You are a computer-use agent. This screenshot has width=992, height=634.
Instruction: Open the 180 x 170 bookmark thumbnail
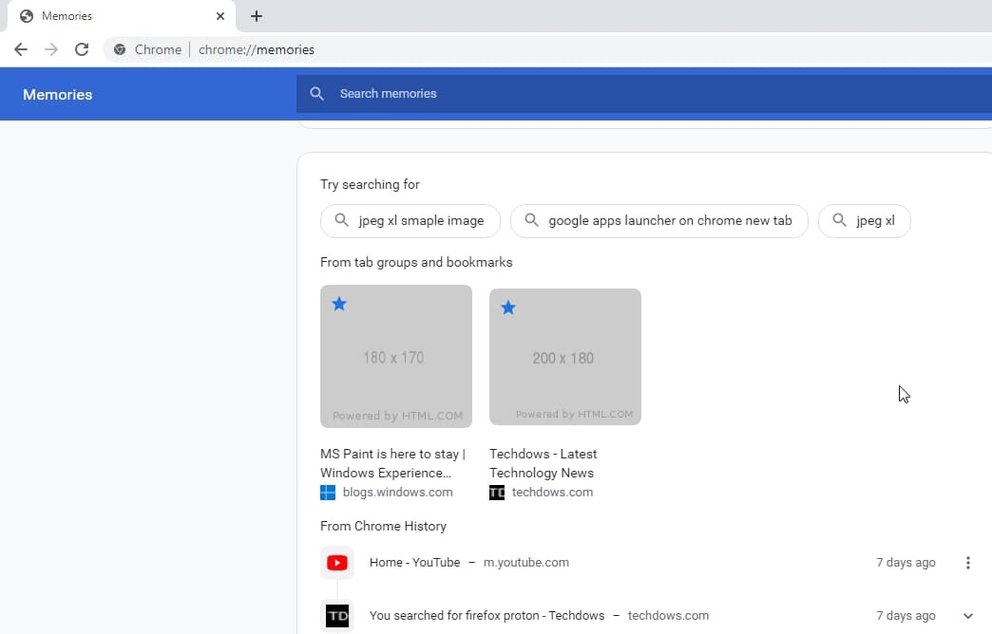coord(396,356)
